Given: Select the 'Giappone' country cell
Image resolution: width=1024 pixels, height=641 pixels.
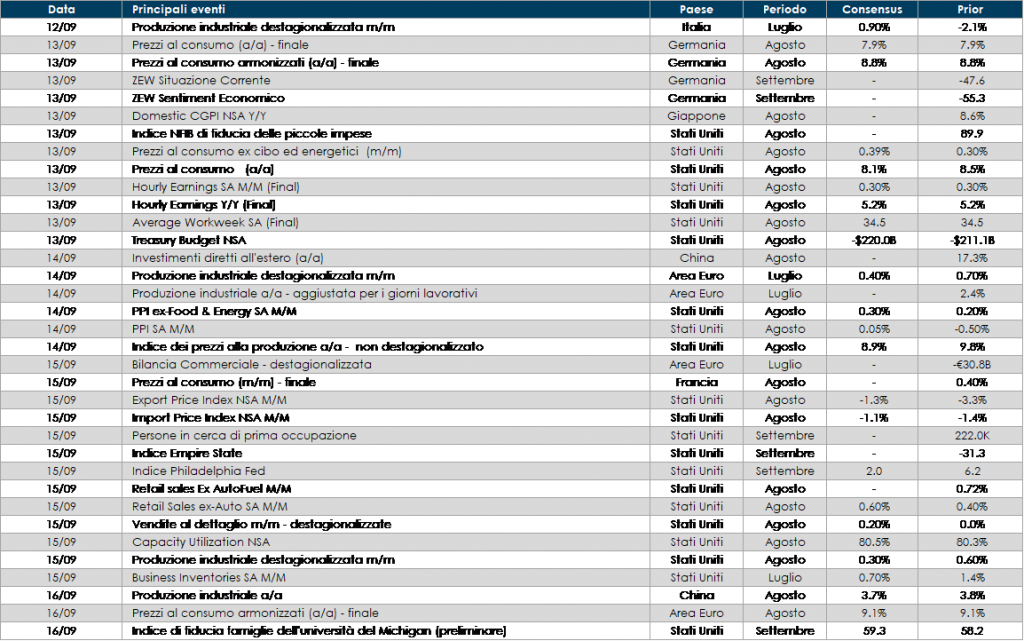Looking at the screenshot, I should click(x=696, y=116).
